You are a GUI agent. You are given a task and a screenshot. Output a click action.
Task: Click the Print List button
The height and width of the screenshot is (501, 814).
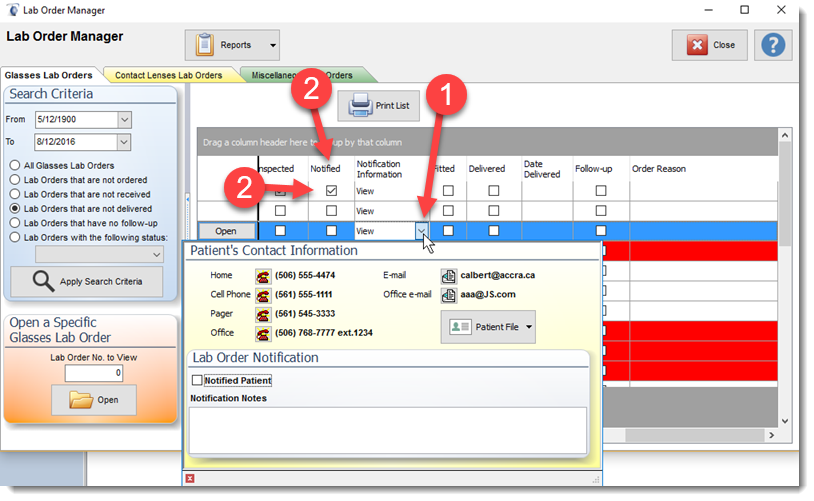click(378, 106)
